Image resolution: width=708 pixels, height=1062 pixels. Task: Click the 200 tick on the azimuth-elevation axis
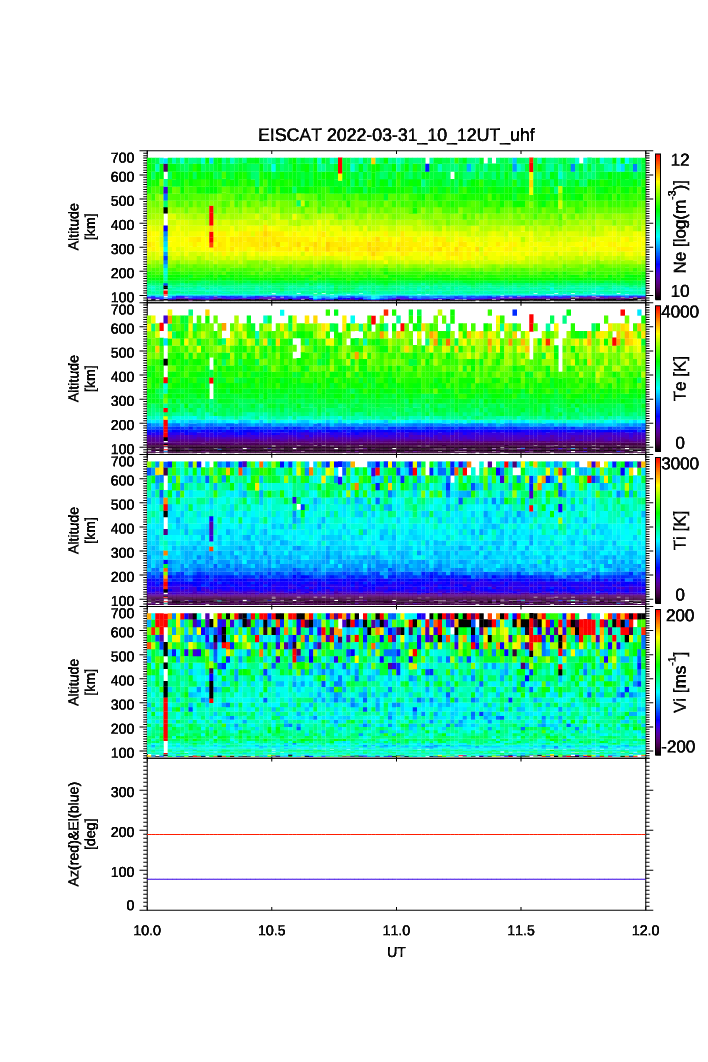[x=123, y=832]
